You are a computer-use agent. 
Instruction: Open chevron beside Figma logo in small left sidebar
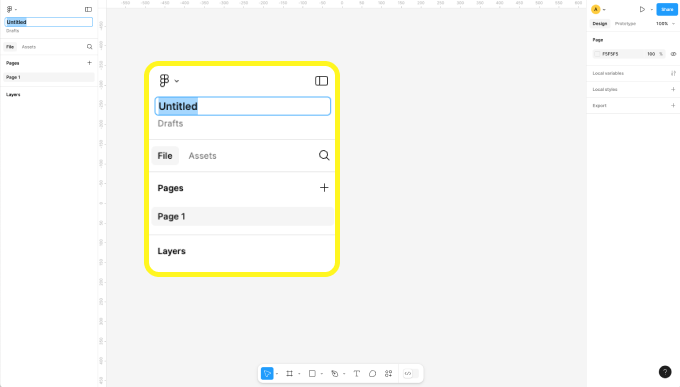click(x=16, y=10)
